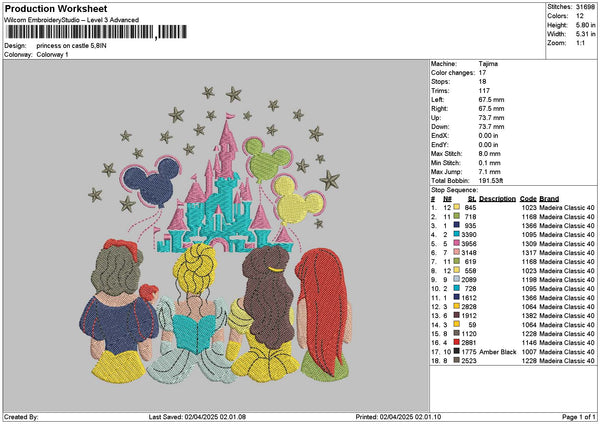This screenshot has width=600, height=424.
Task: Click the yellow swatch in stop row 1
Action: pyautogui.click(x=457, y=207)
